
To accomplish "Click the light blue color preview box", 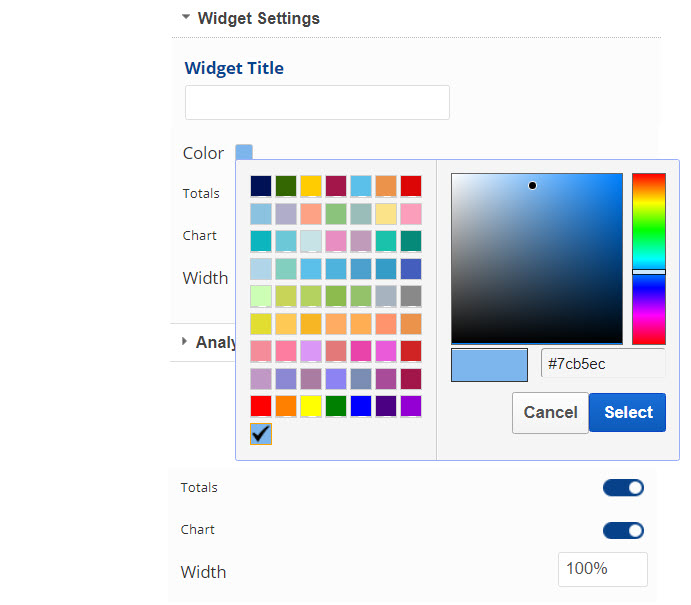I will point(489,365).
